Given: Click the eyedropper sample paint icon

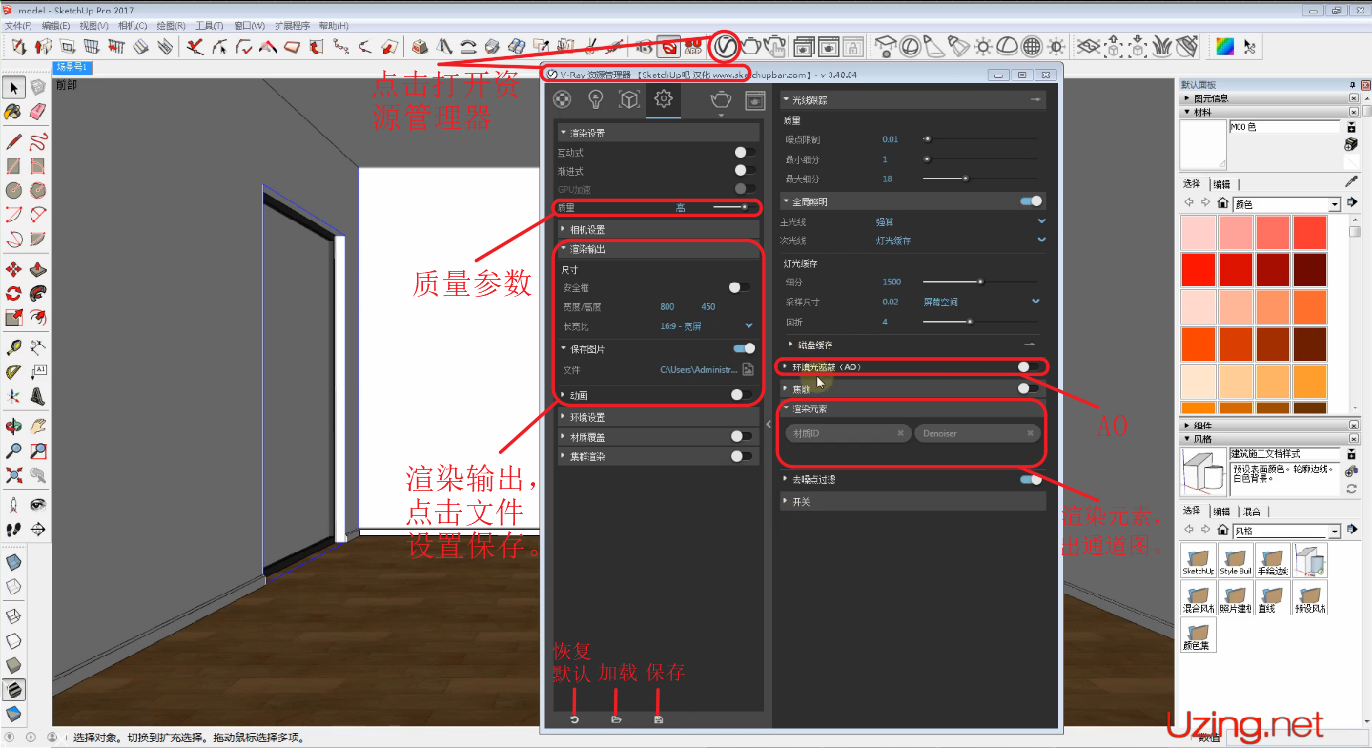Looking at the screenshot, I should click(1351, 181).
